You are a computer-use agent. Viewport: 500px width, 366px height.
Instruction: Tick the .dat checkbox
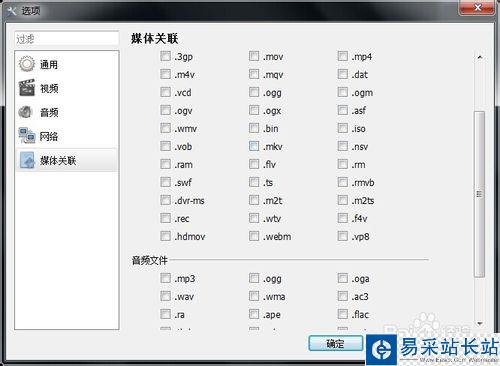pos(343,74)
